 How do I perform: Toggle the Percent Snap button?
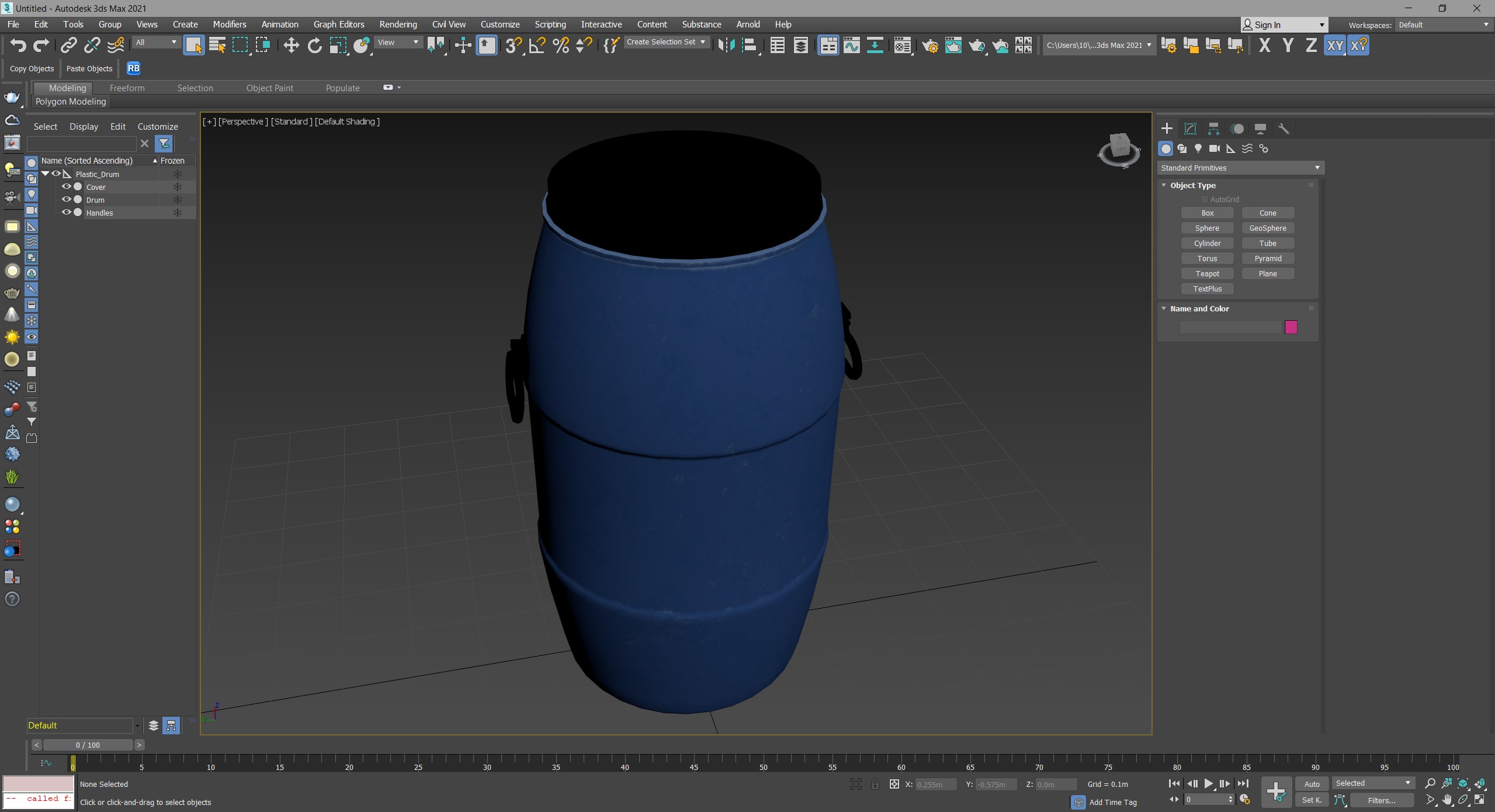[x=561, y=46]
